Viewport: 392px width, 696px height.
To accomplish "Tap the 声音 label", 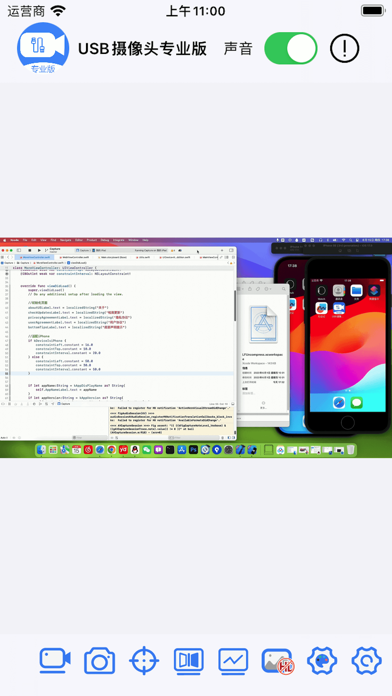I will (x=238, y=48).
